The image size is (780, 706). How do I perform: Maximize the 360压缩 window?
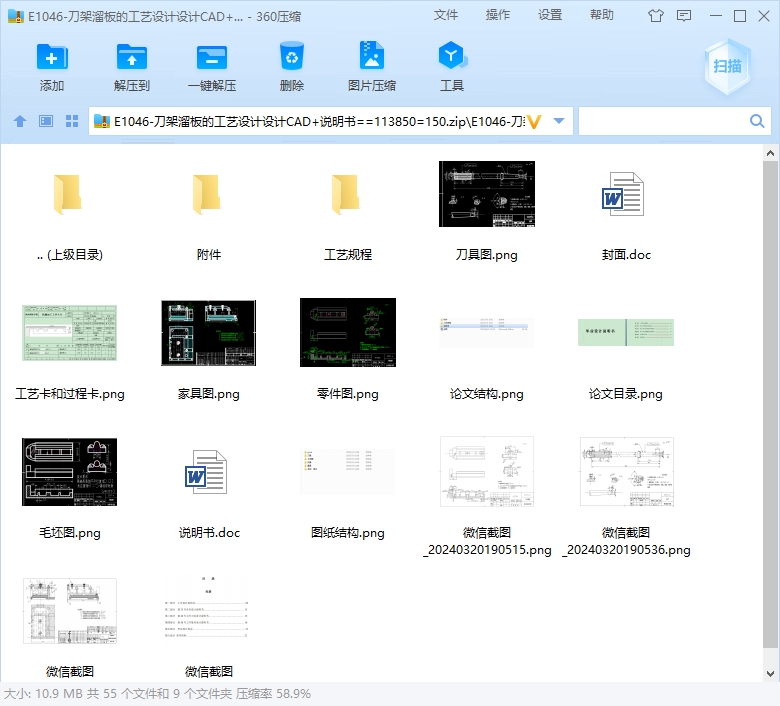coord(740,16)
